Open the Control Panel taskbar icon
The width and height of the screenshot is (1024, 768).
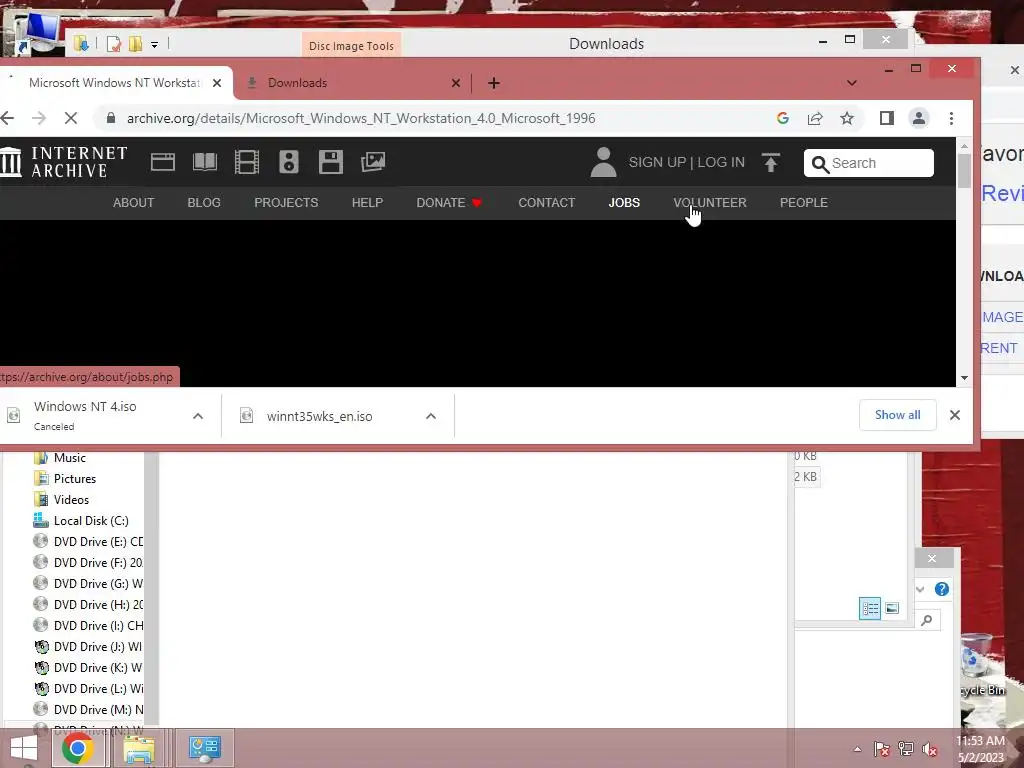pyautogui.click(x=204, y=748)
